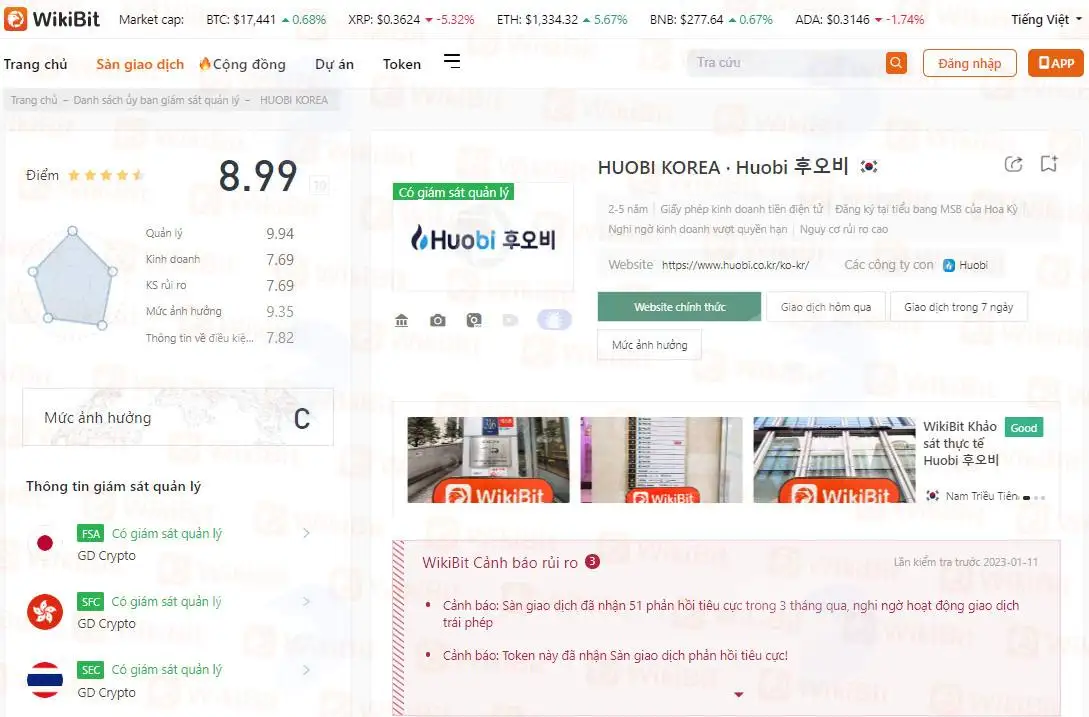Click the radar pentagon score chart
Viewport: 1089px width, 717px height.
pos(72,278)
